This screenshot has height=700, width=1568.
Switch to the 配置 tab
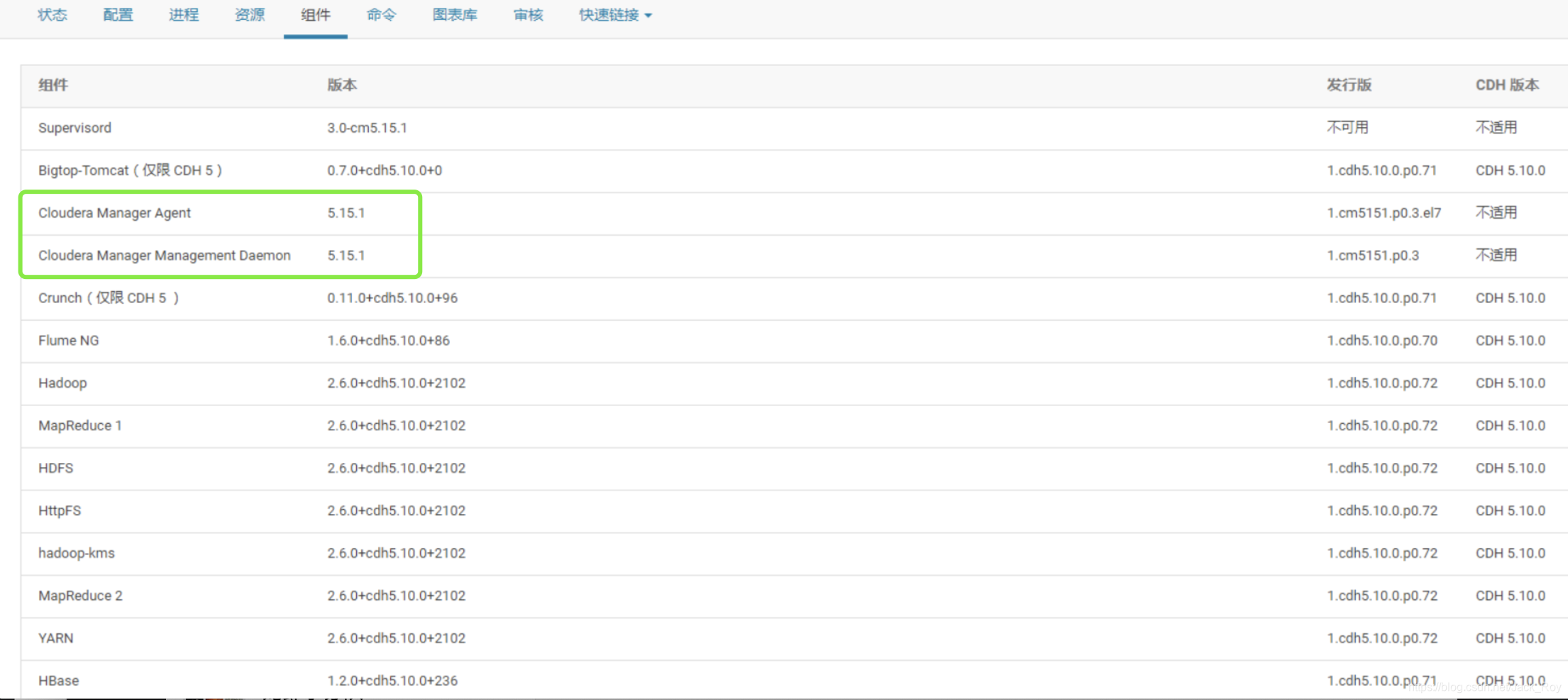[118, 15]
